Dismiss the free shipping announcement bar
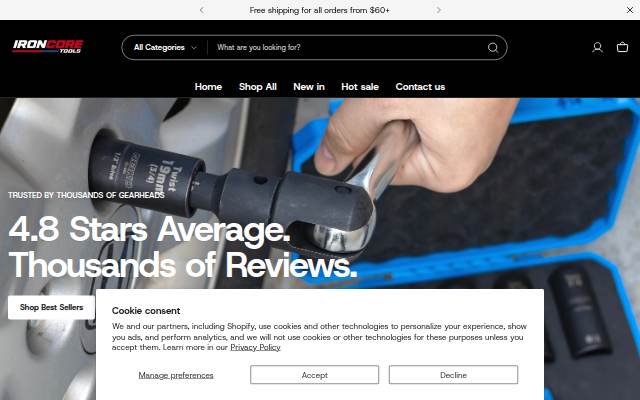Viewport: 640px width, 400px height. point(630,10)
